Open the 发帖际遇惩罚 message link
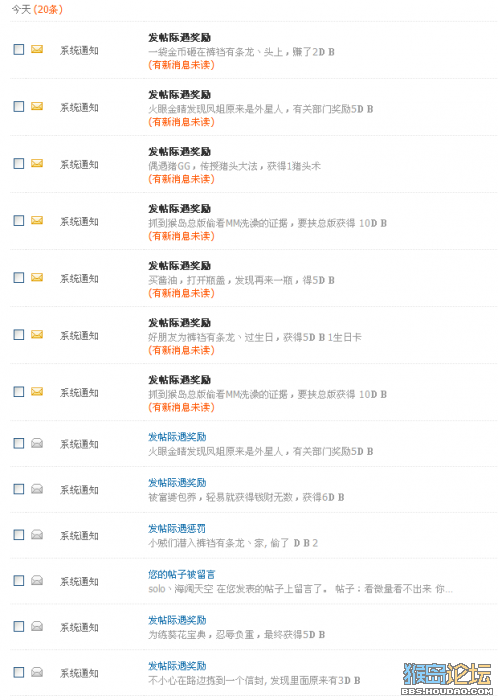 (x=177, y=529)
